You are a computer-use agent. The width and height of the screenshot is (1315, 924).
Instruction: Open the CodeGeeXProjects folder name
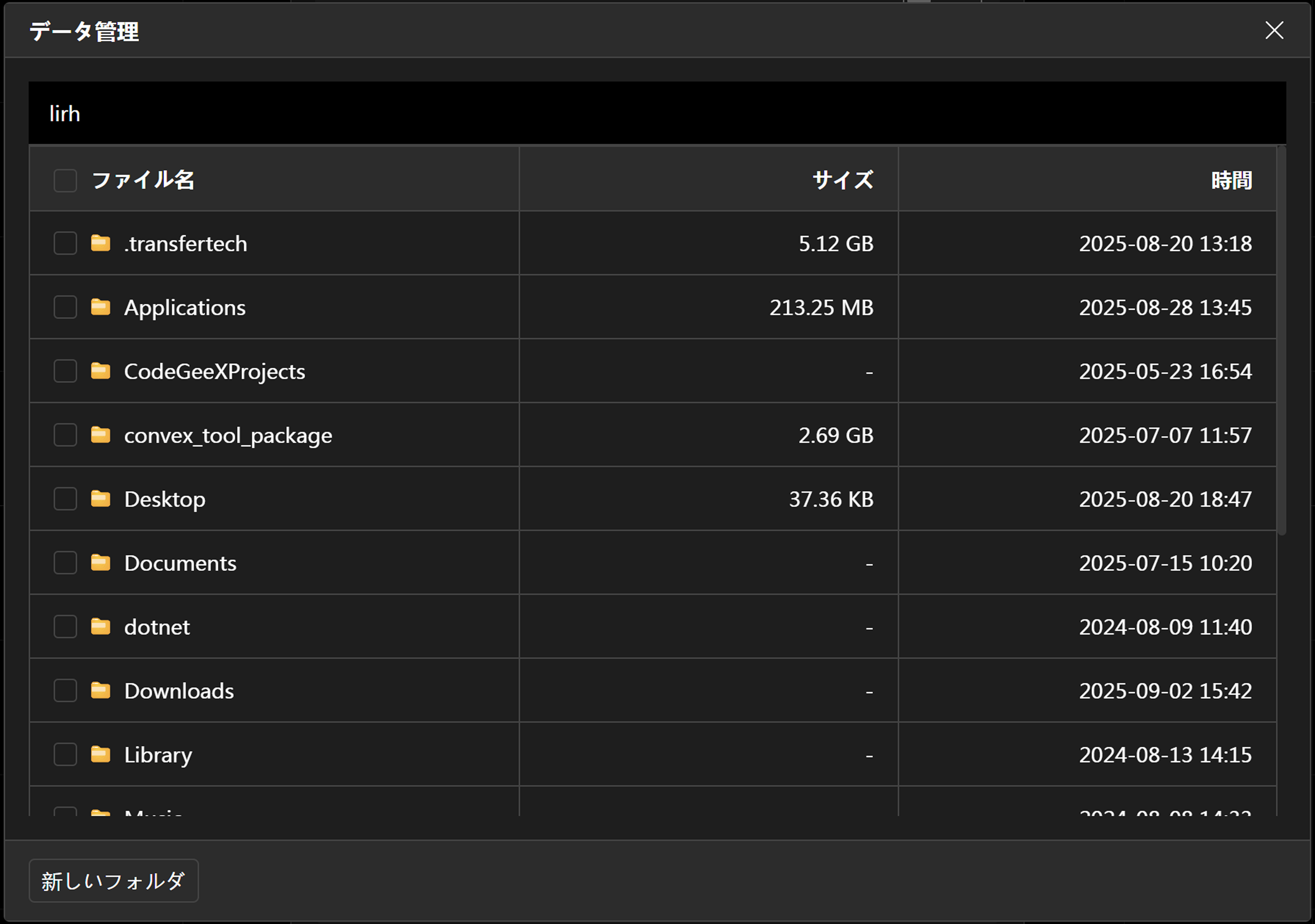214,372
